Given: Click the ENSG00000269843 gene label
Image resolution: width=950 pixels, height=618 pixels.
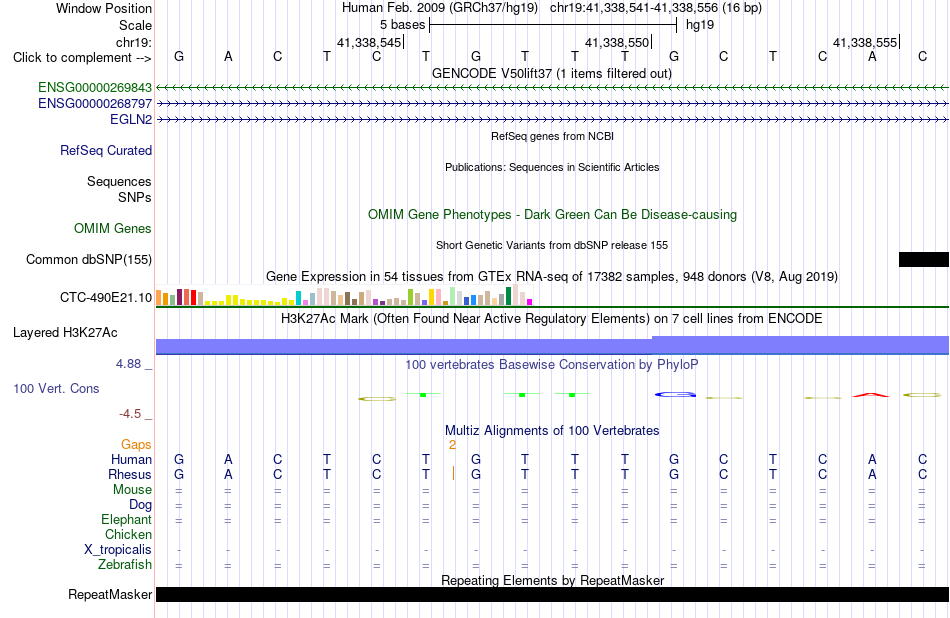Looking at the screenshot, I should [x=95, y=88].
